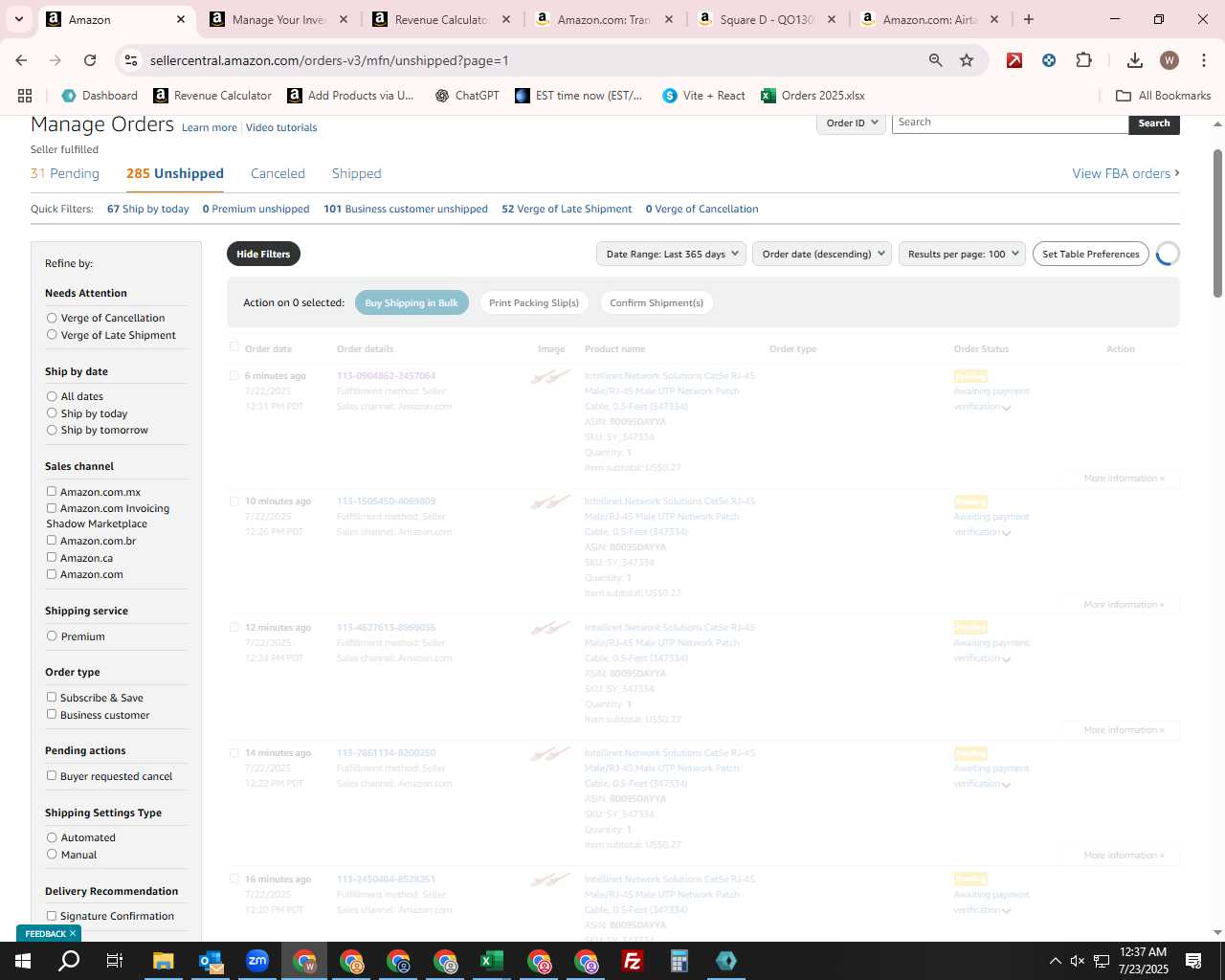
Task: Open notifications center icon
Action: (1193, 961)
